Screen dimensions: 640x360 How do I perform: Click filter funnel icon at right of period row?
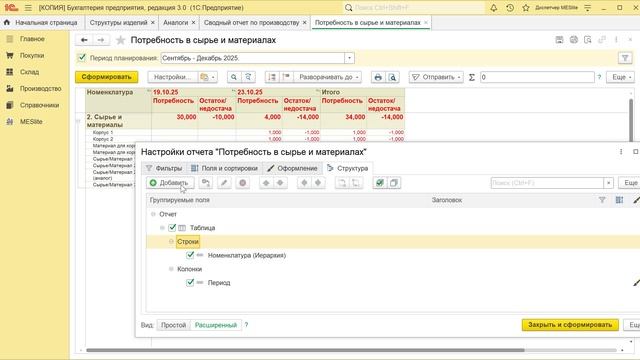pyautogui.click(x=625, y=58)
